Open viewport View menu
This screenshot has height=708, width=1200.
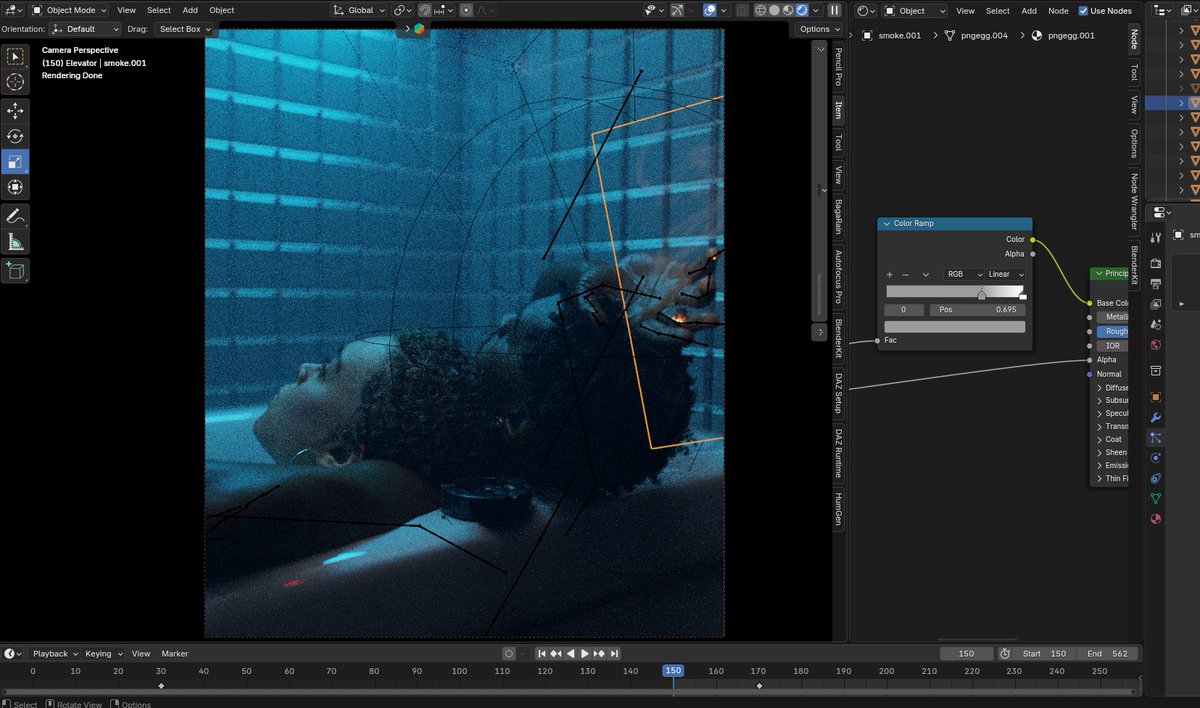(126, 10)
